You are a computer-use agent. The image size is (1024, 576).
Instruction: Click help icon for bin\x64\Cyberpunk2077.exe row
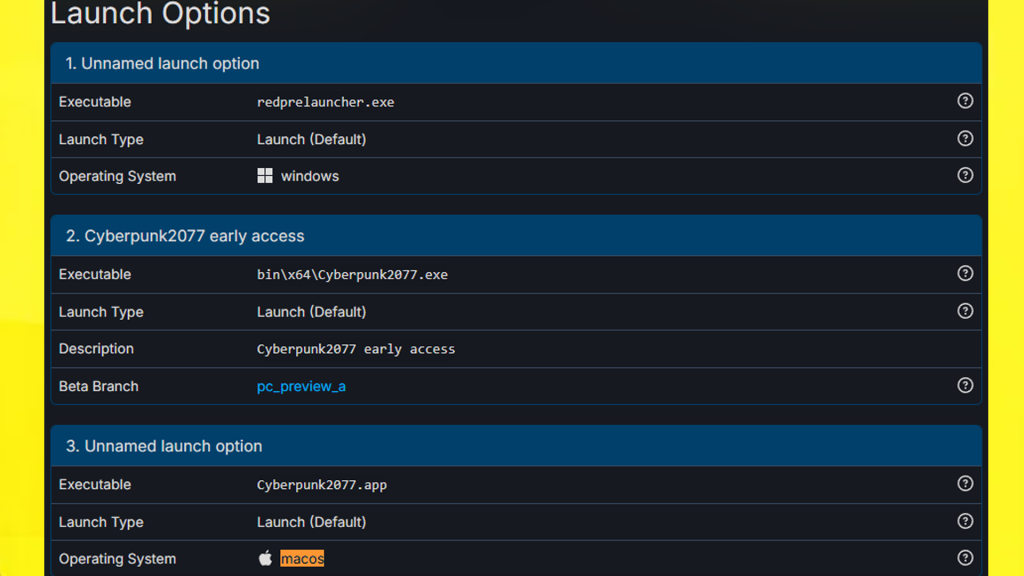[x=965, y=274]
